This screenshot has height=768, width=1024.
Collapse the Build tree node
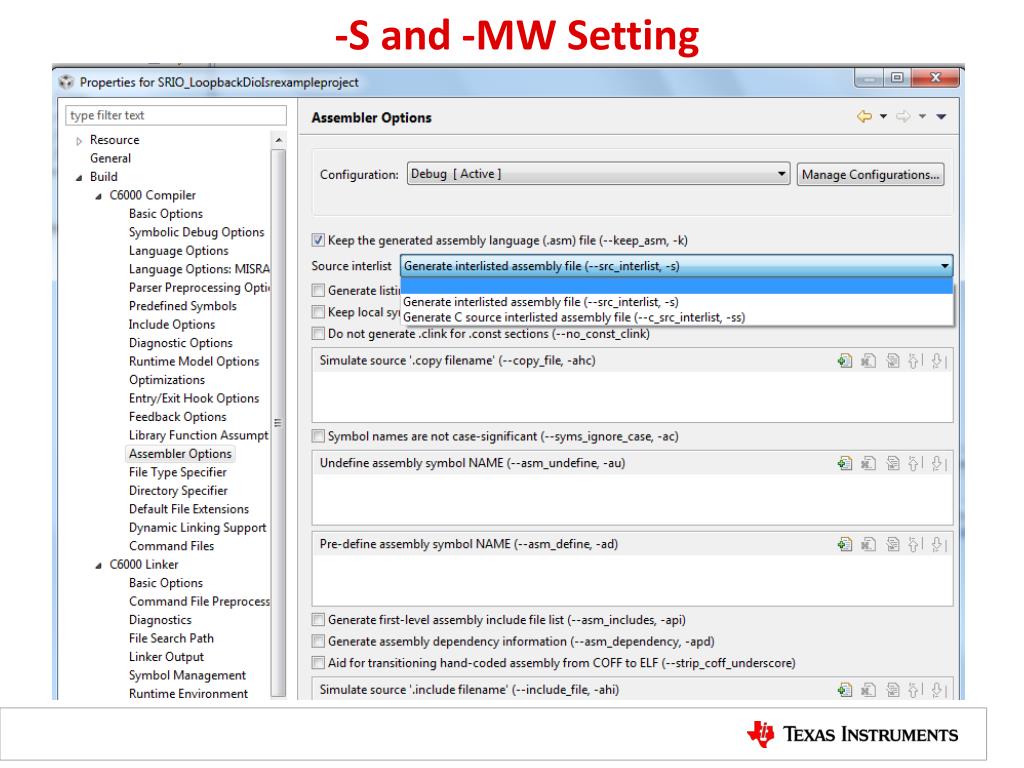[x=79, y=178]
